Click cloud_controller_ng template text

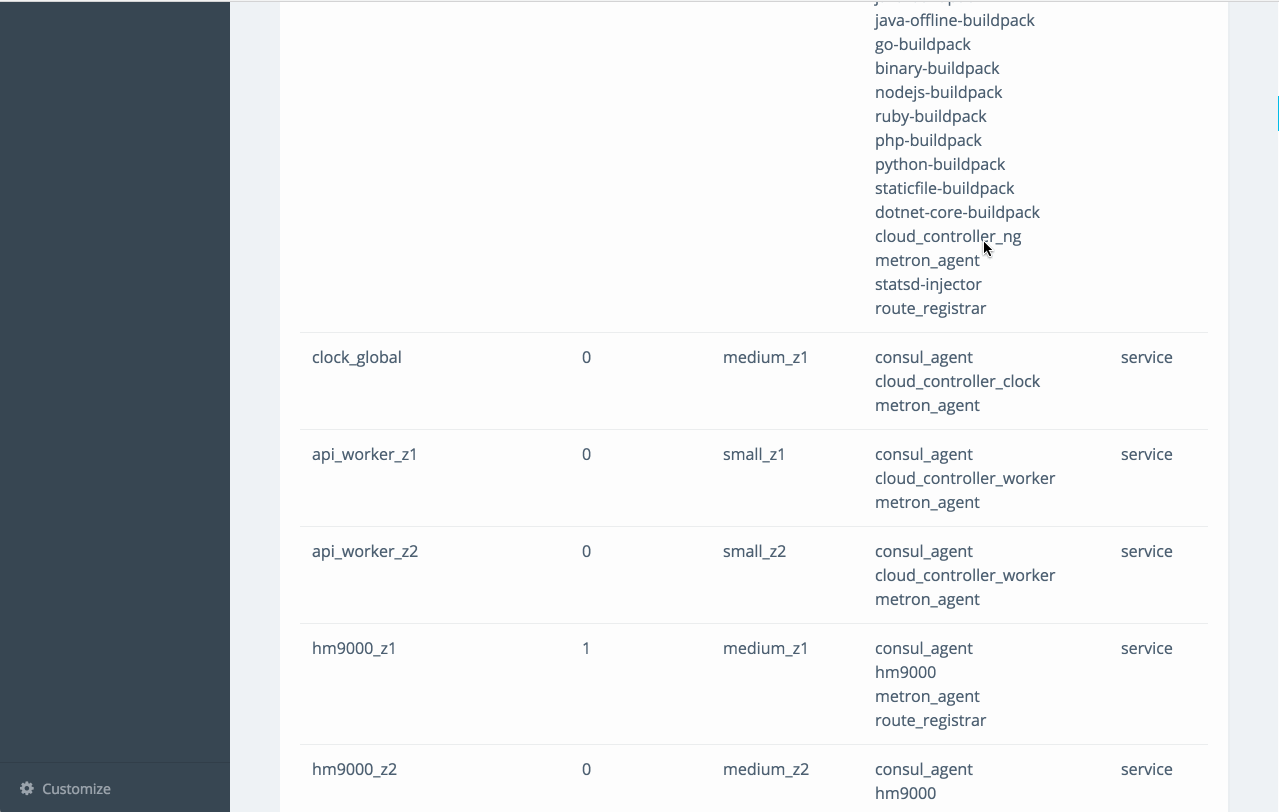click(948, 237)
